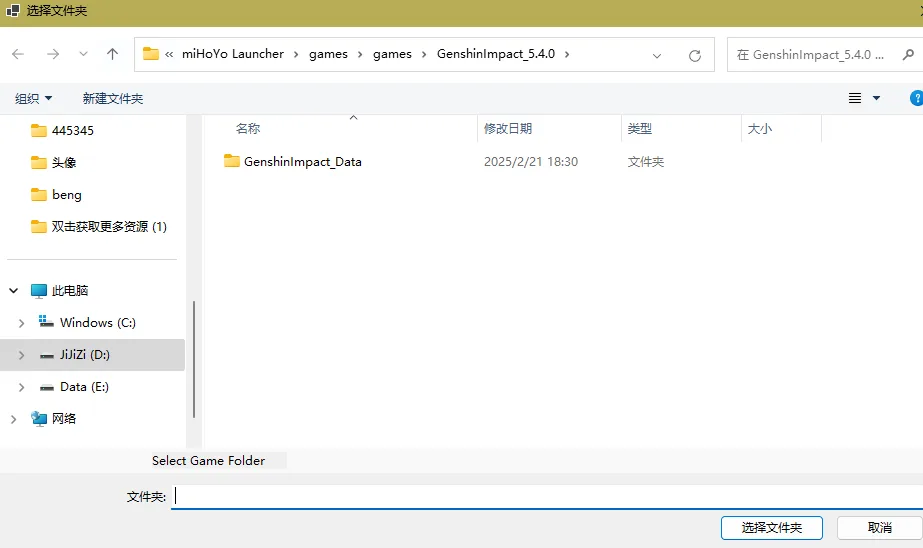Select 双击获取更多资源 (1) folder
This screenshot has height=548, width=923.
pos(109,227)
